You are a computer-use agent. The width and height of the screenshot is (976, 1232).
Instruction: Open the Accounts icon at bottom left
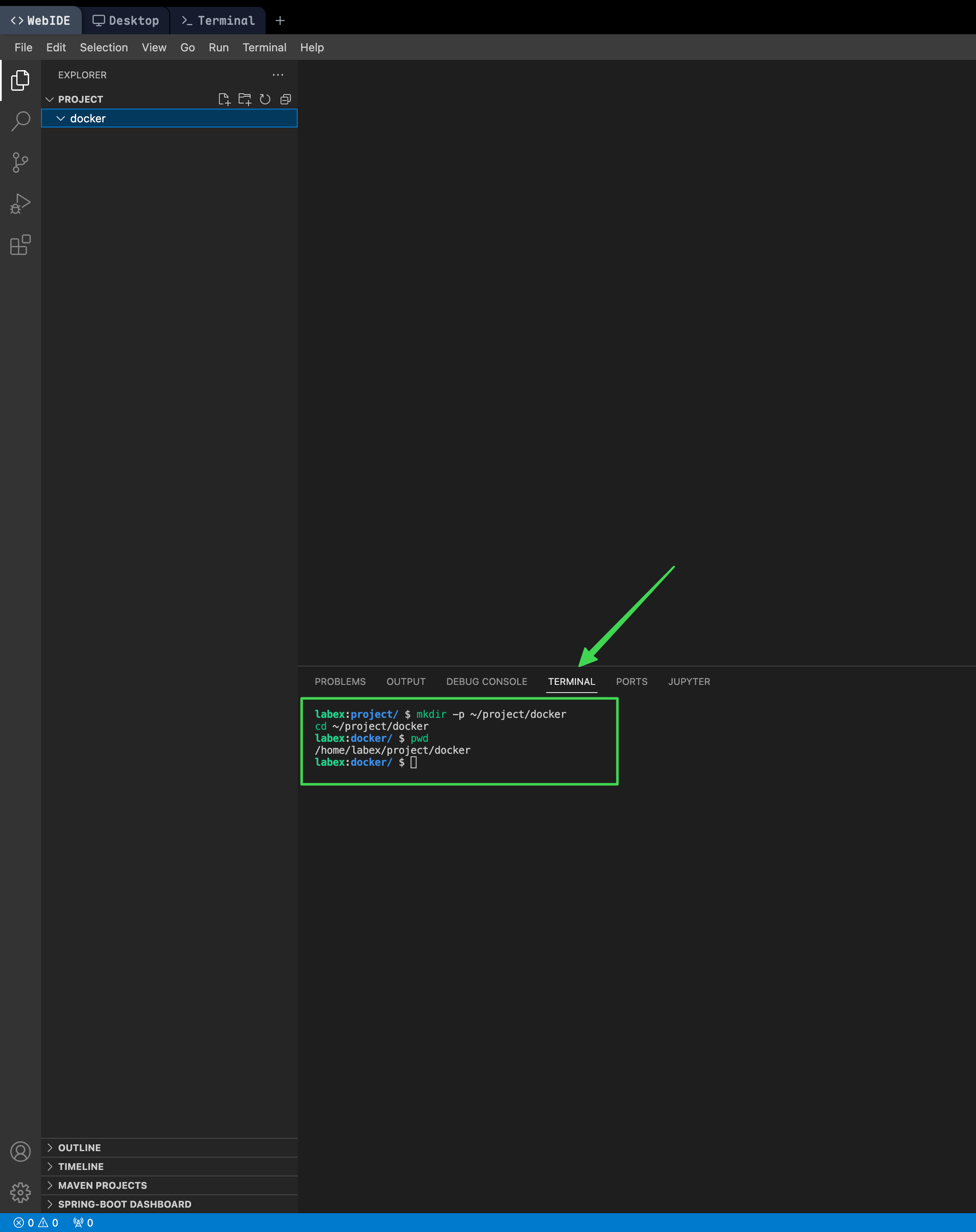(21, 1152)
